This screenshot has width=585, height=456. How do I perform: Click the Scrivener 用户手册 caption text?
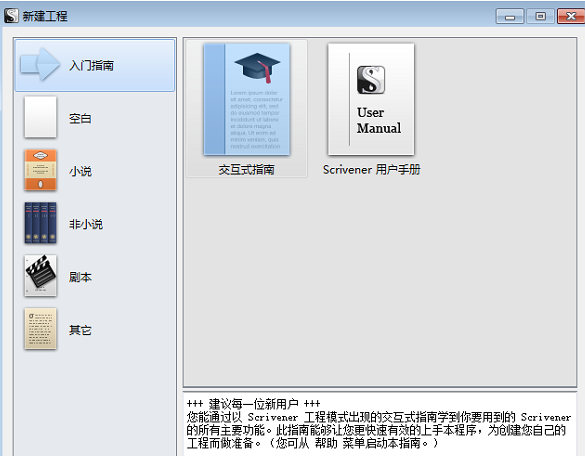click(372, 170)
